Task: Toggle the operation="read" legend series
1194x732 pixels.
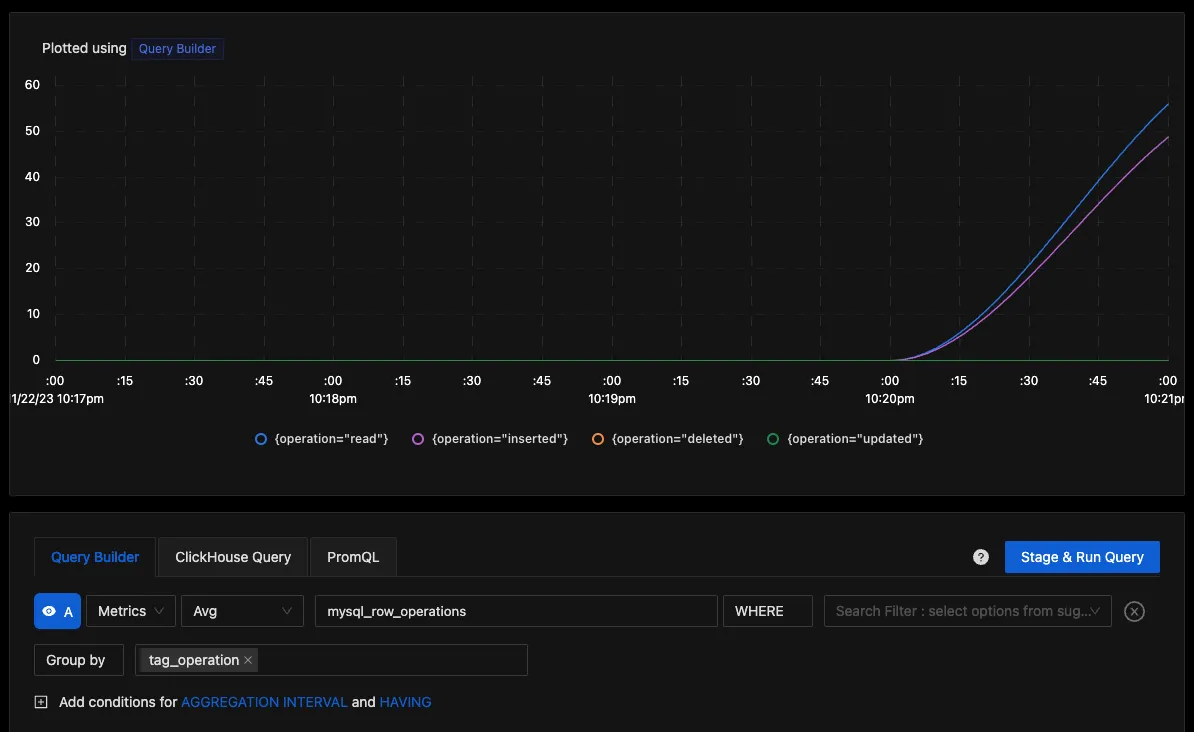Action: tap(321, 439)
